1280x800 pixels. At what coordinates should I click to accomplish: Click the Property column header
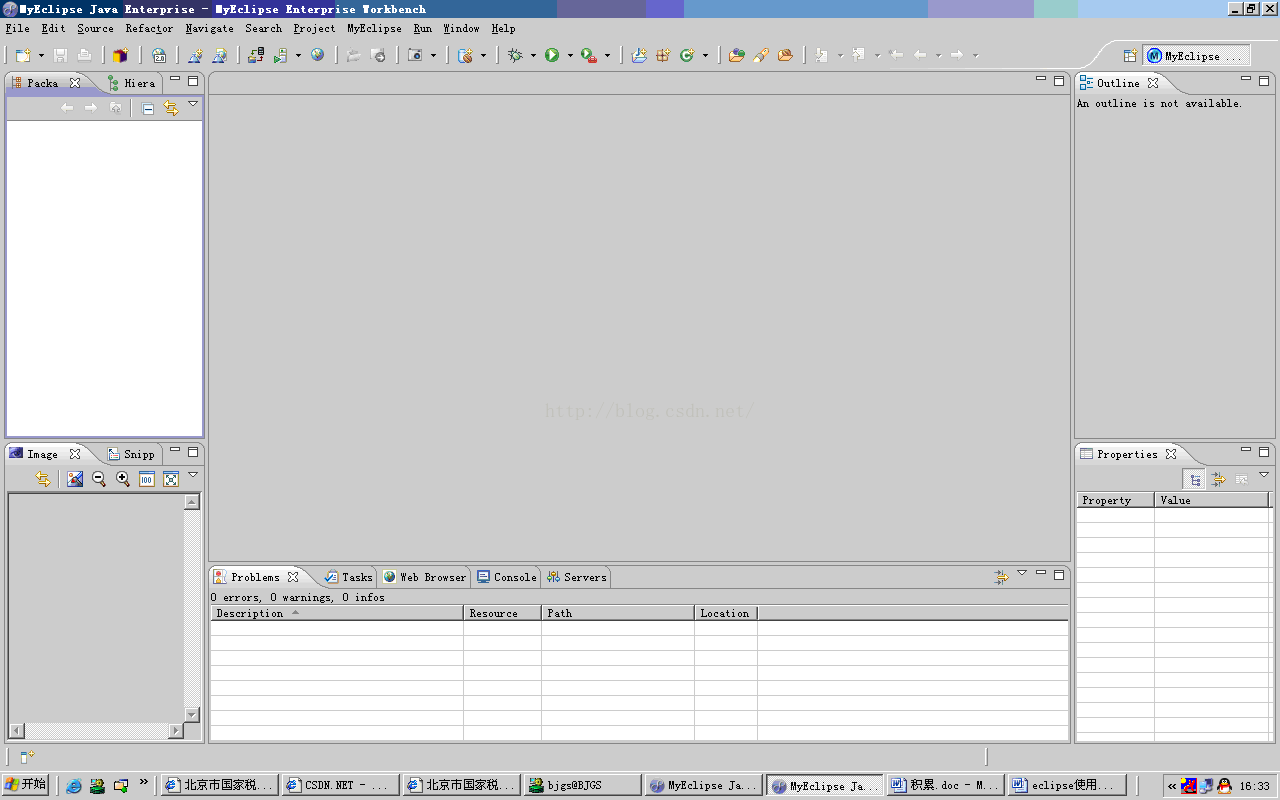[x=1116, y=500]
